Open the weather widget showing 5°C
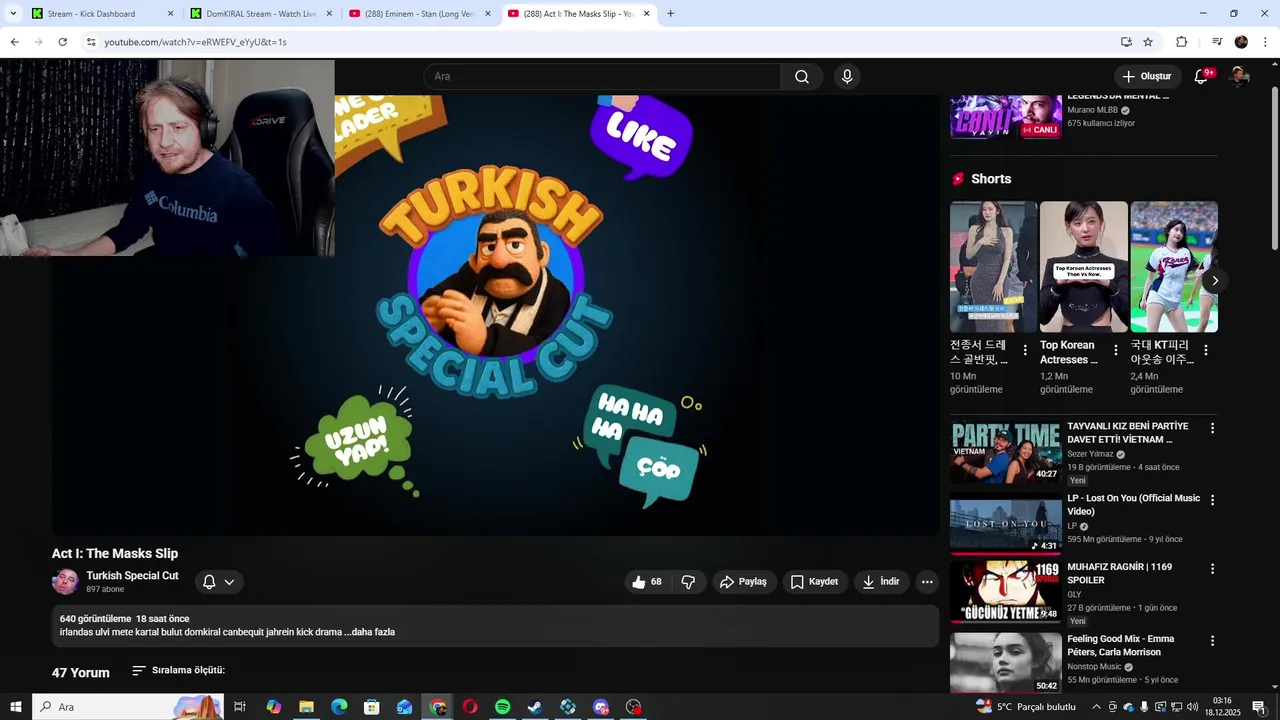The image size is (1280, 720). 1027,707
